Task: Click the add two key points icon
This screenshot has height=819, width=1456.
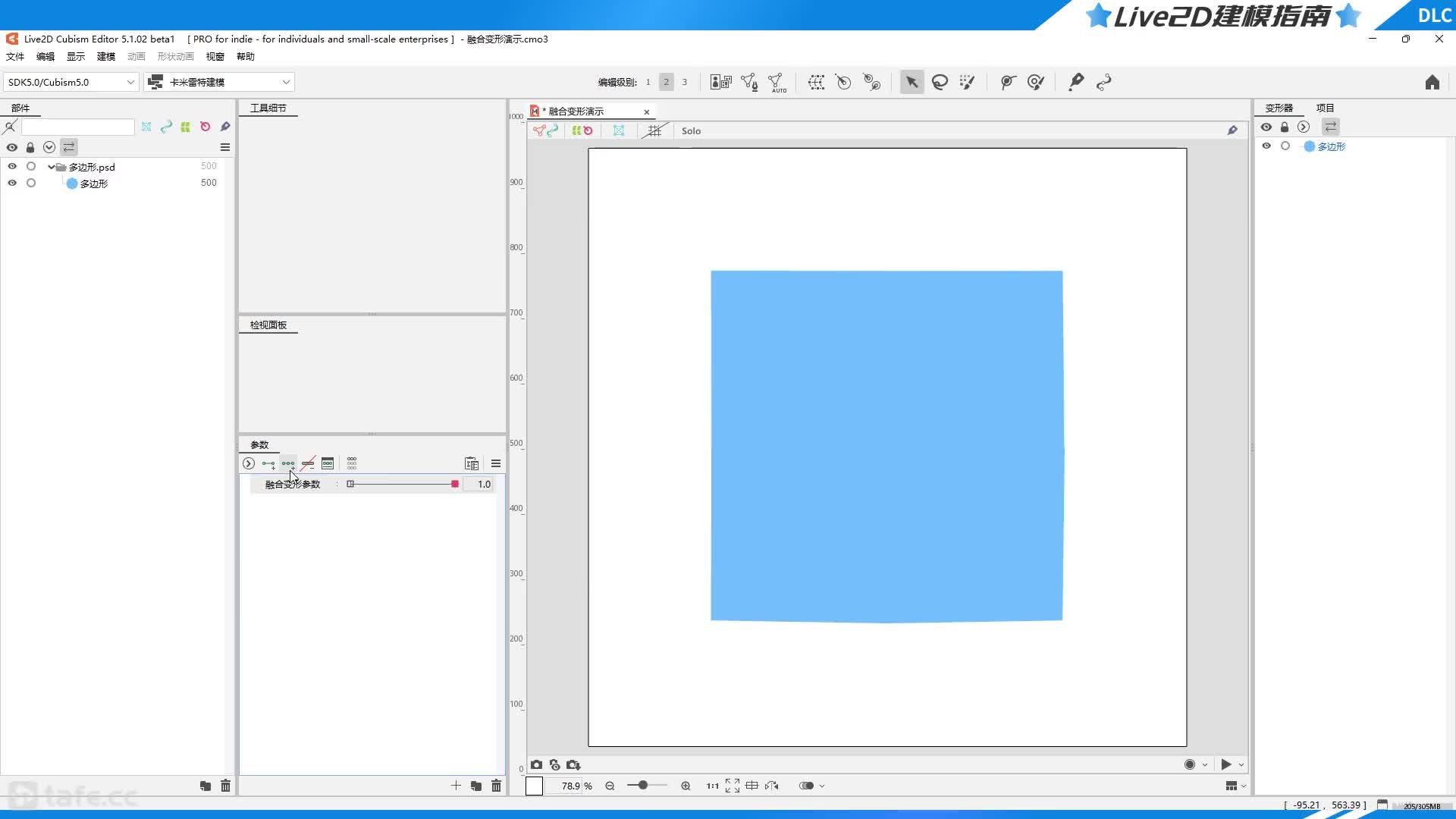Action: 268,463
